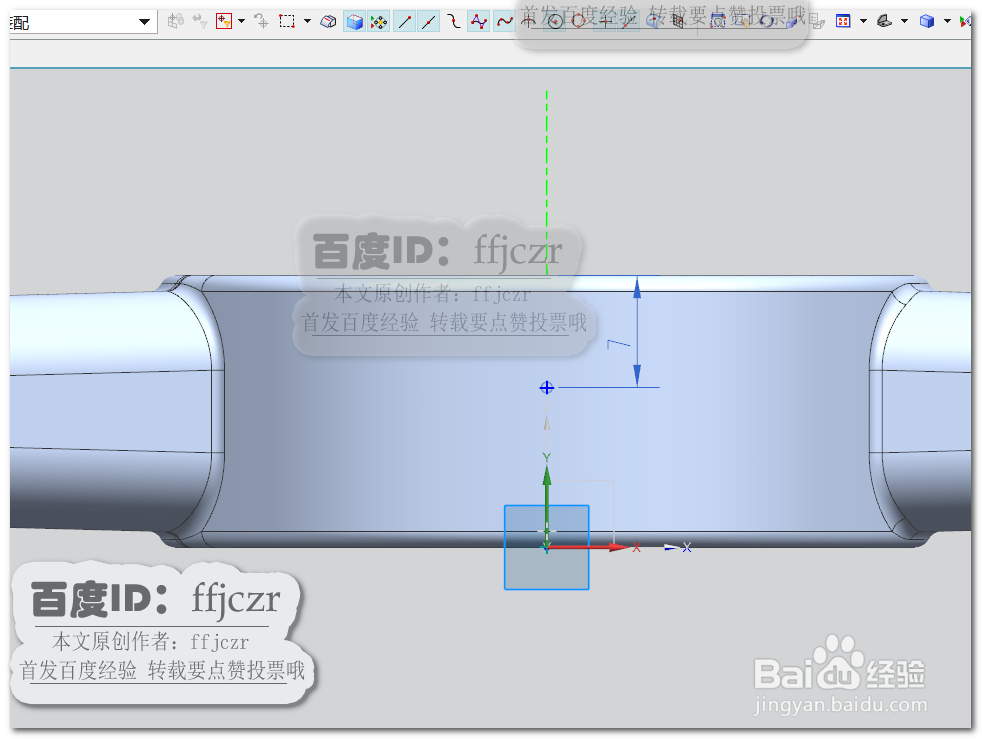
Task: Toggle the midpoint snap icon
Action: pyautogui.click(x=429, y=22)
